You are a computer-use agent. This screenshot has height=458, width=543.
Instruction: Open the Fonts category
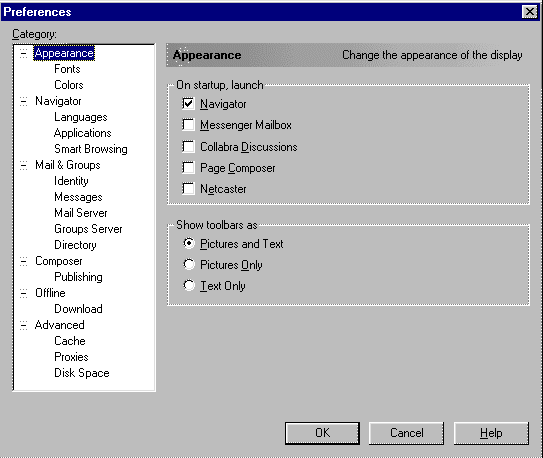click(x=67, y=69)
